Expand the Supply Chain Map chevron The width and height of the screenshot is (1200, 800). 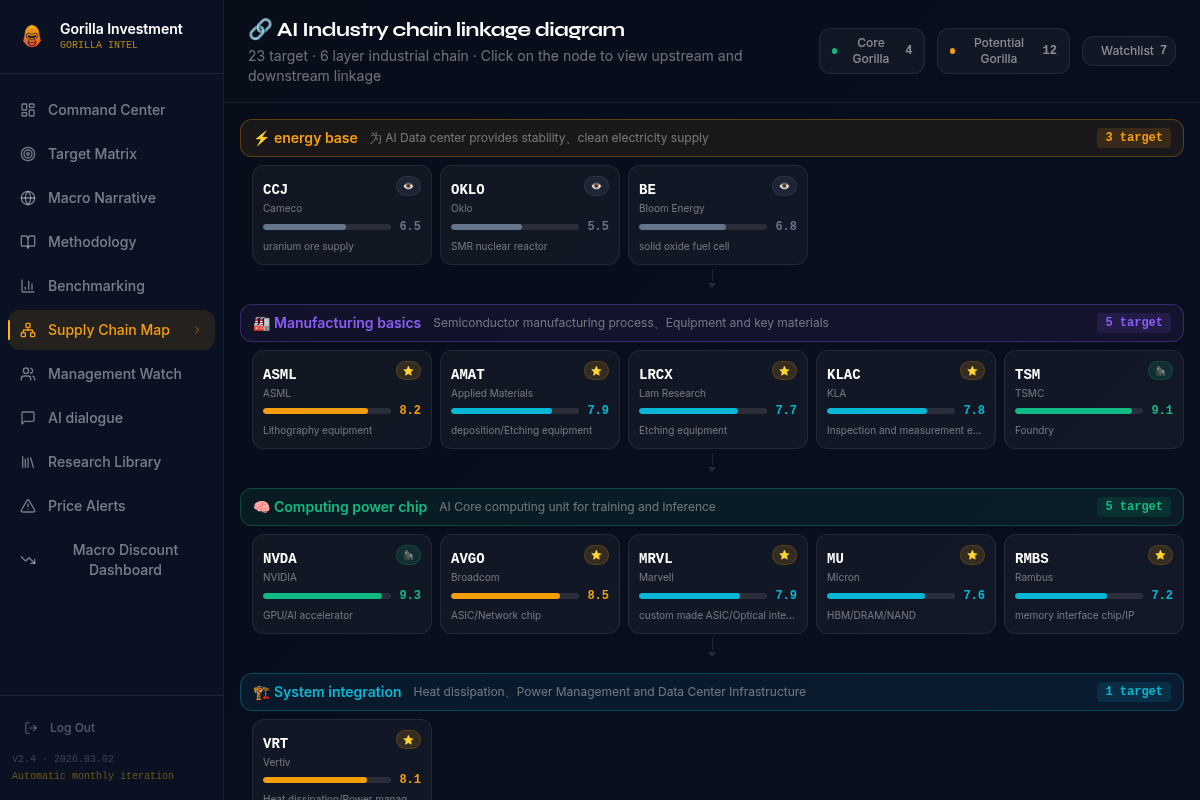tap(197, 330)
